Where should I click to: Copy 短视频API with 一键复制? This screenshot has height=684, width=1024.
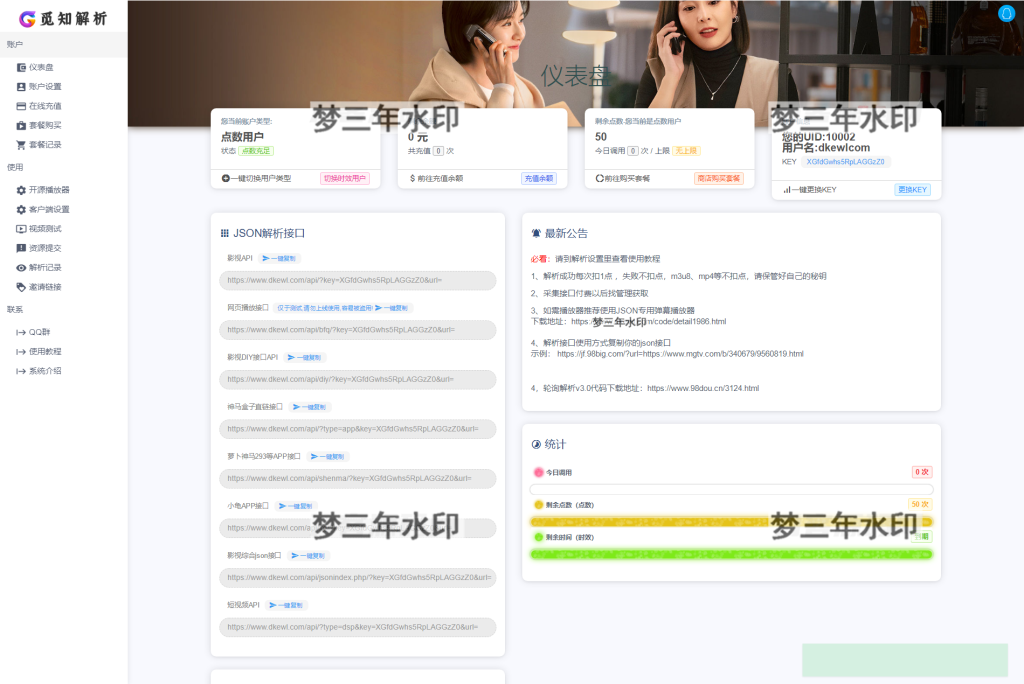click(x=286, y=606)
